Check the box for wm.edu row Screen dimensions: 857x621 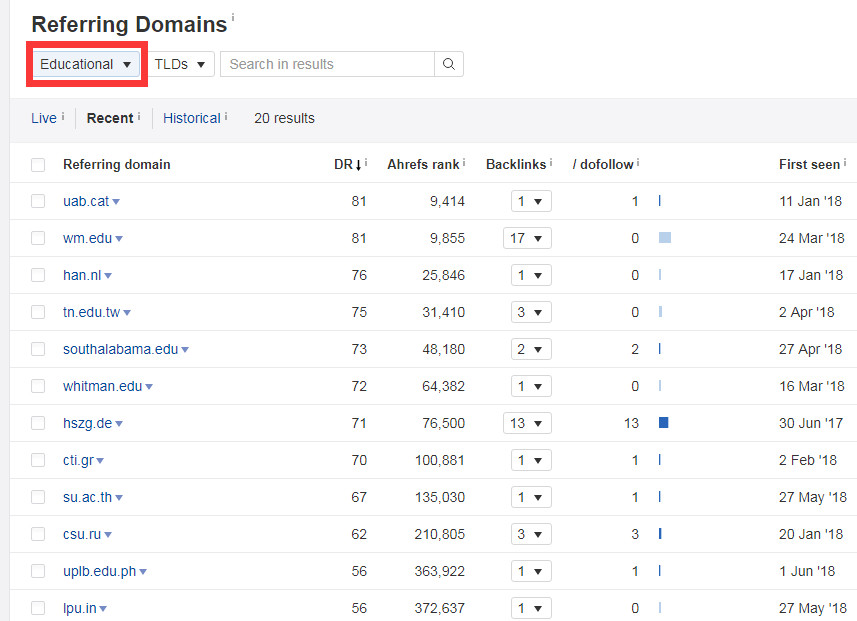pos(38,238)
